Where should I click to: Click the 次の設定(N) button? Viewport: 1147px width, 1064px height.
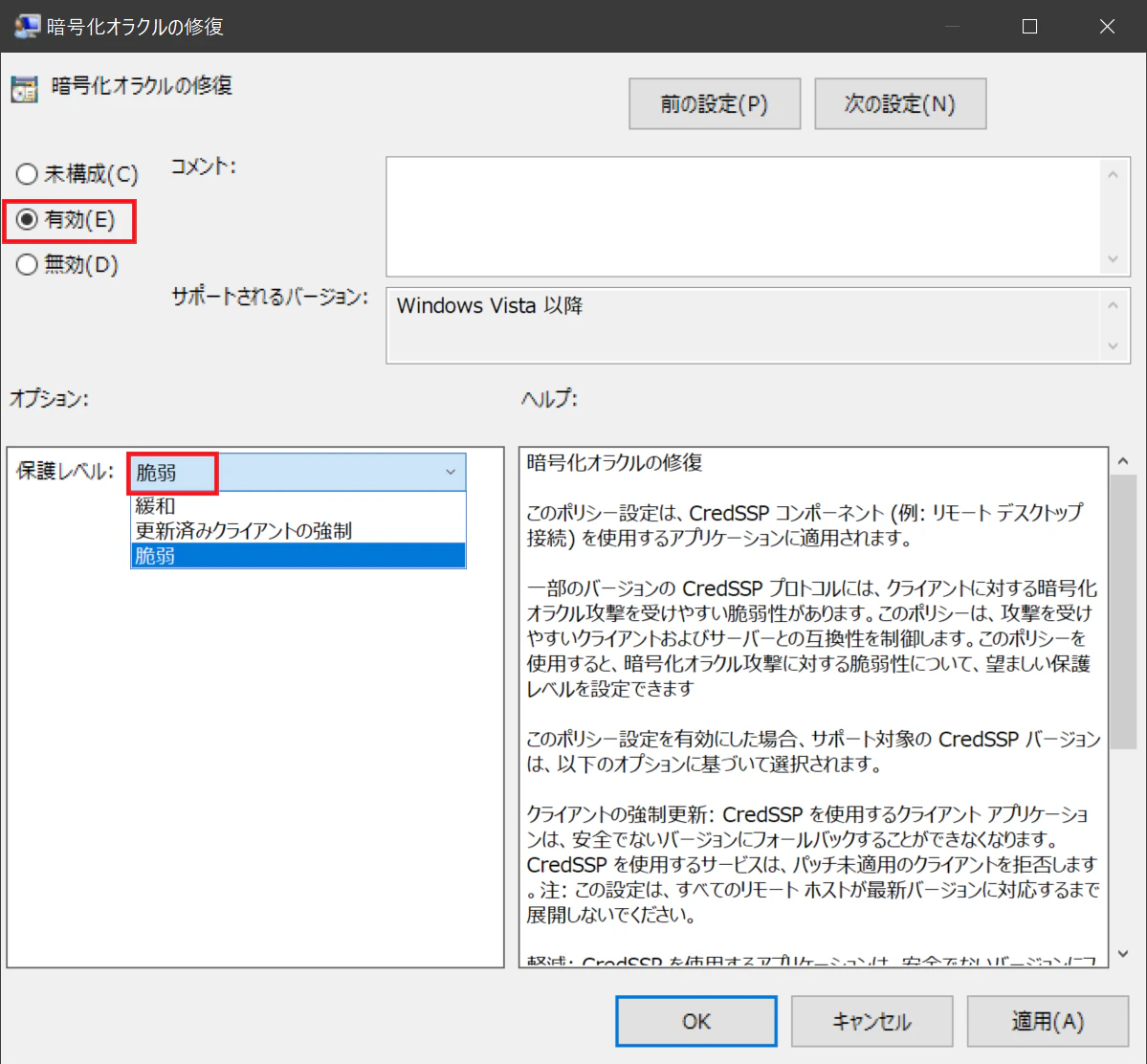point(900,104)
